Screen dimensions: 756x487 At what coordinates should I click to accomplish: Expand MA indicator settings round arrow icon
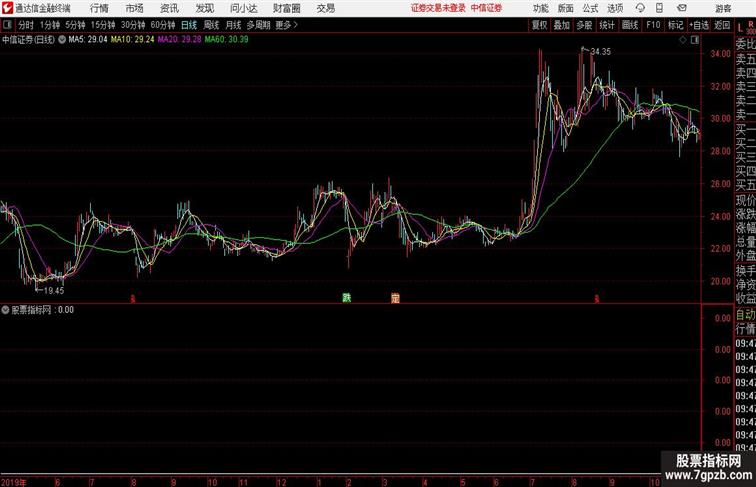[62, 40]
